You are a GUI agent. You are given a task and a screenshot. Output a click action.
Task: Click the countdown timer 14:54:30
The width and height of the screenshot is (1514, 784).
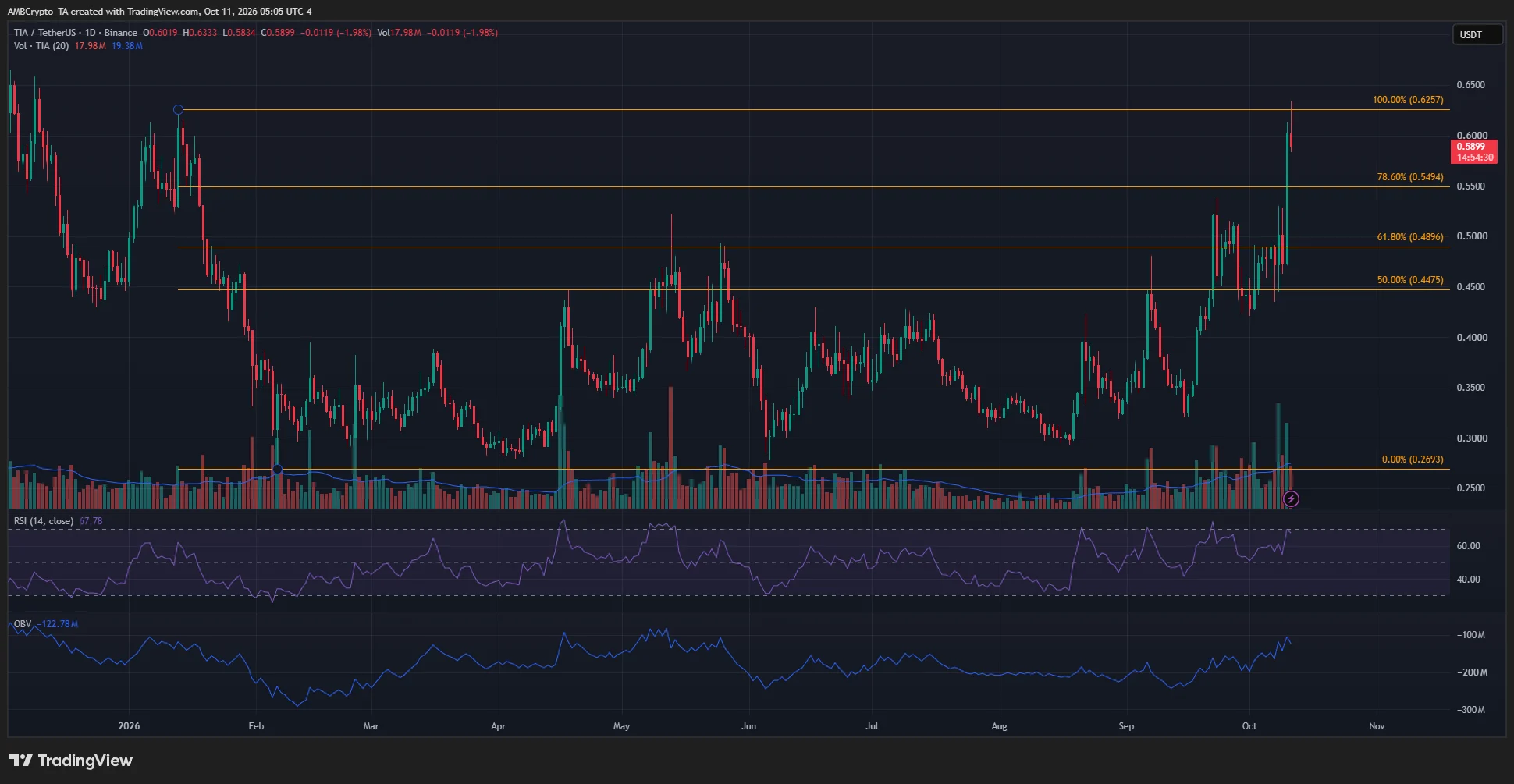coord(1475,158)
